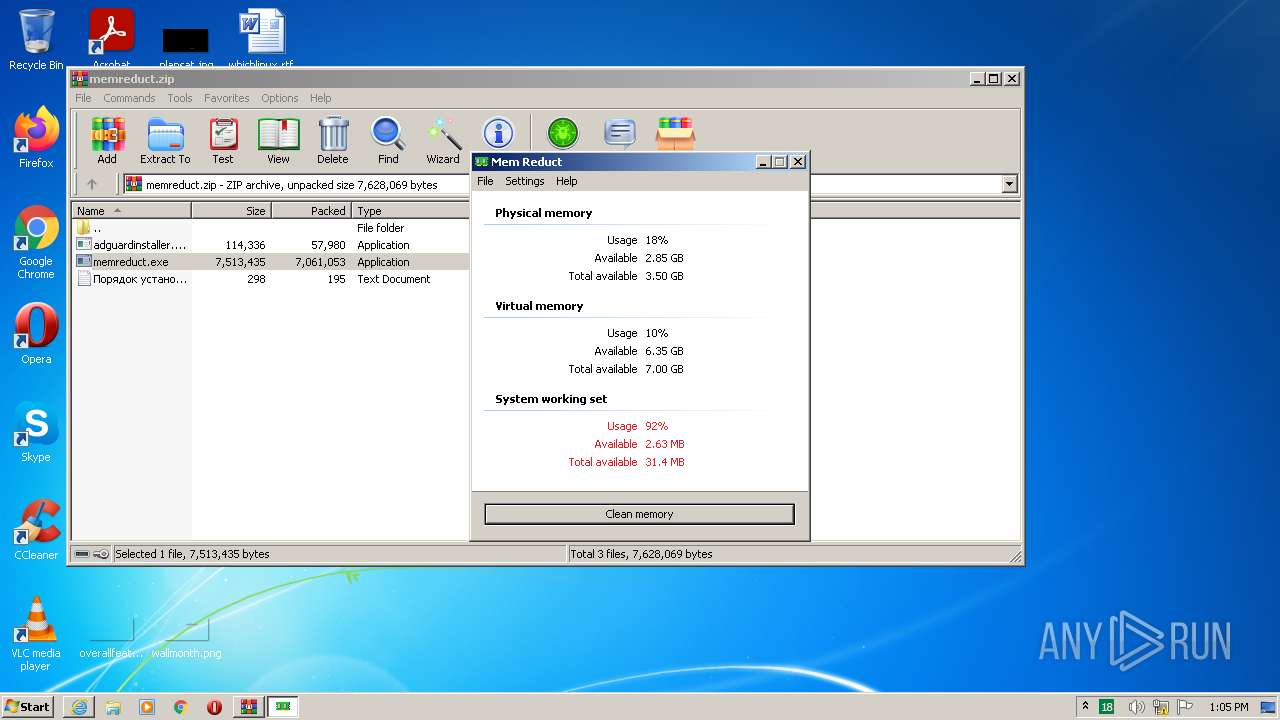Click the Find magnifier toolbar icon
1280x720 pixels.
(x=388, y=140)
